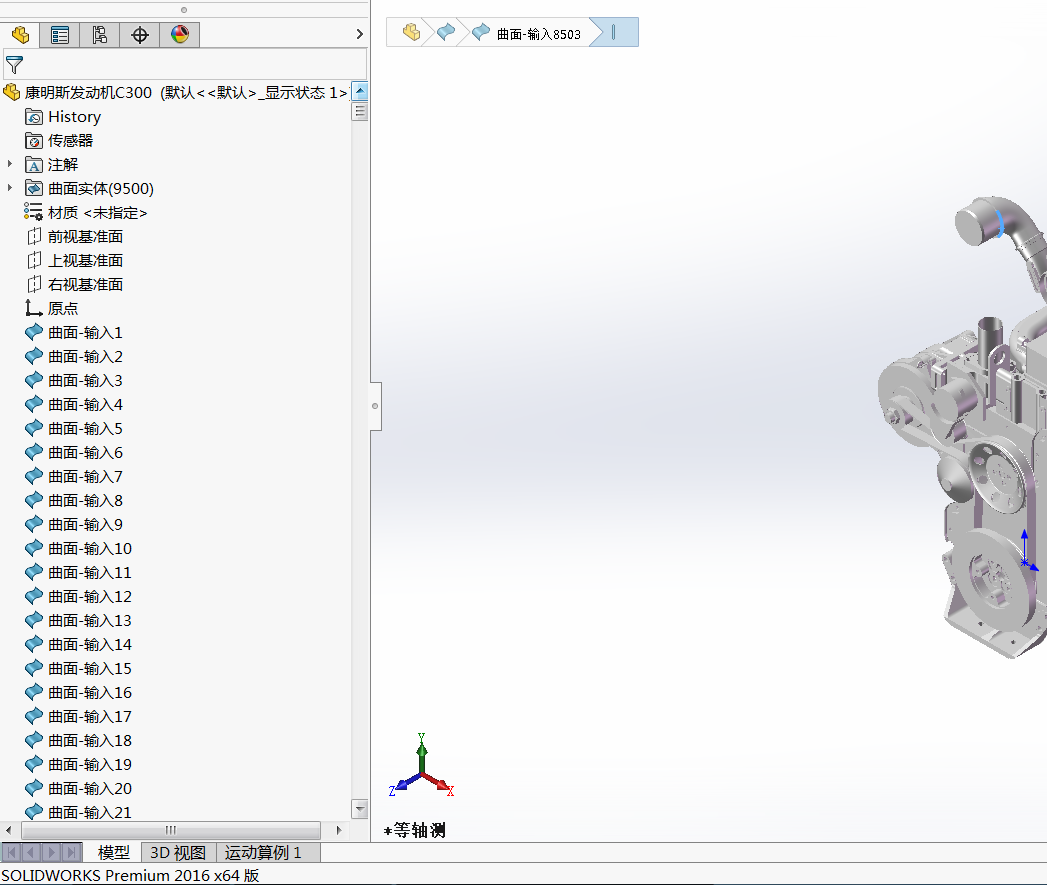This screenshot has width=1047, height=885.
Task: Click the surface icon of 曲面-输入18
Action: (x=33, y=740)
